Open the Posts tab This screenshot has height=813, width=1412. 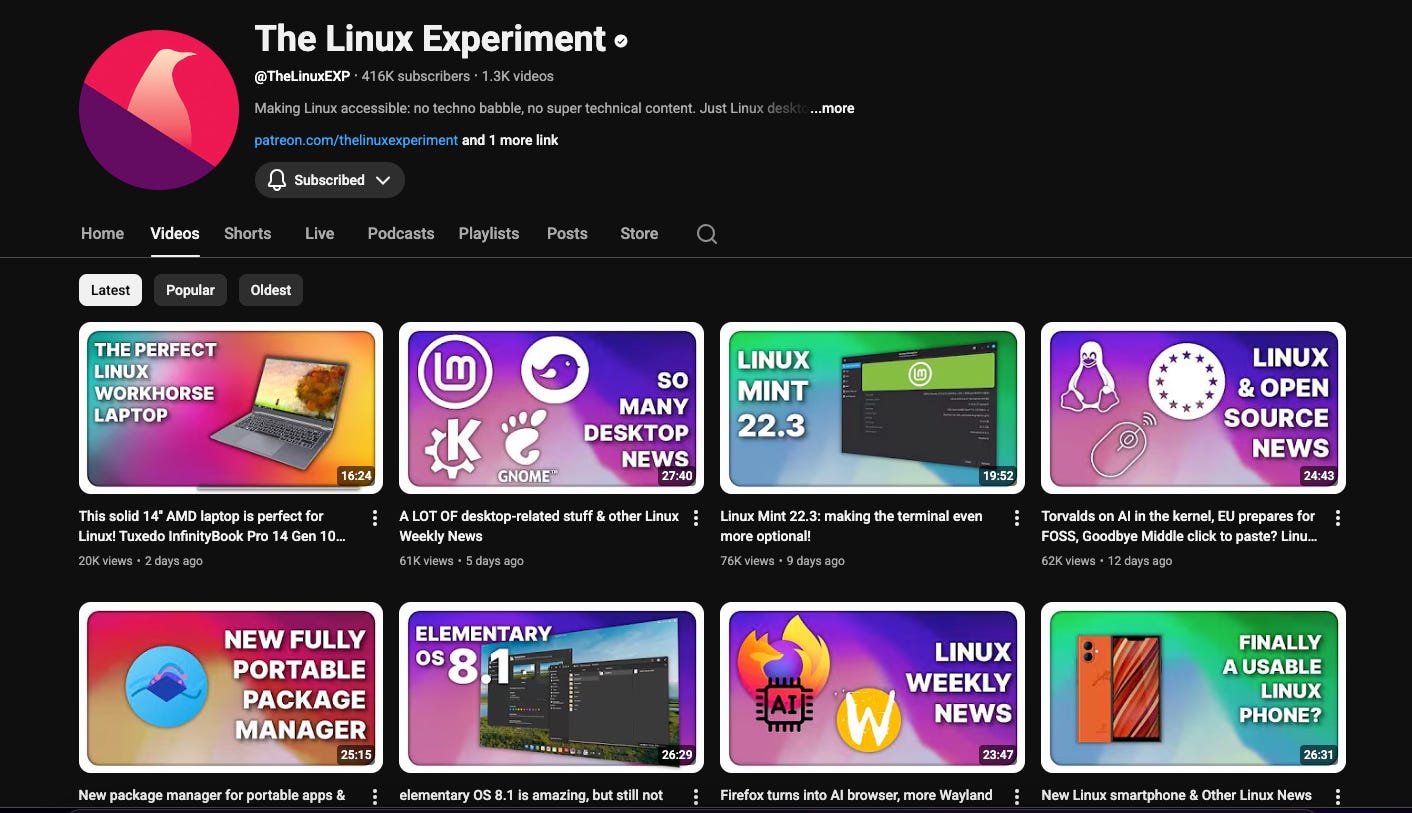click(567, 233)
